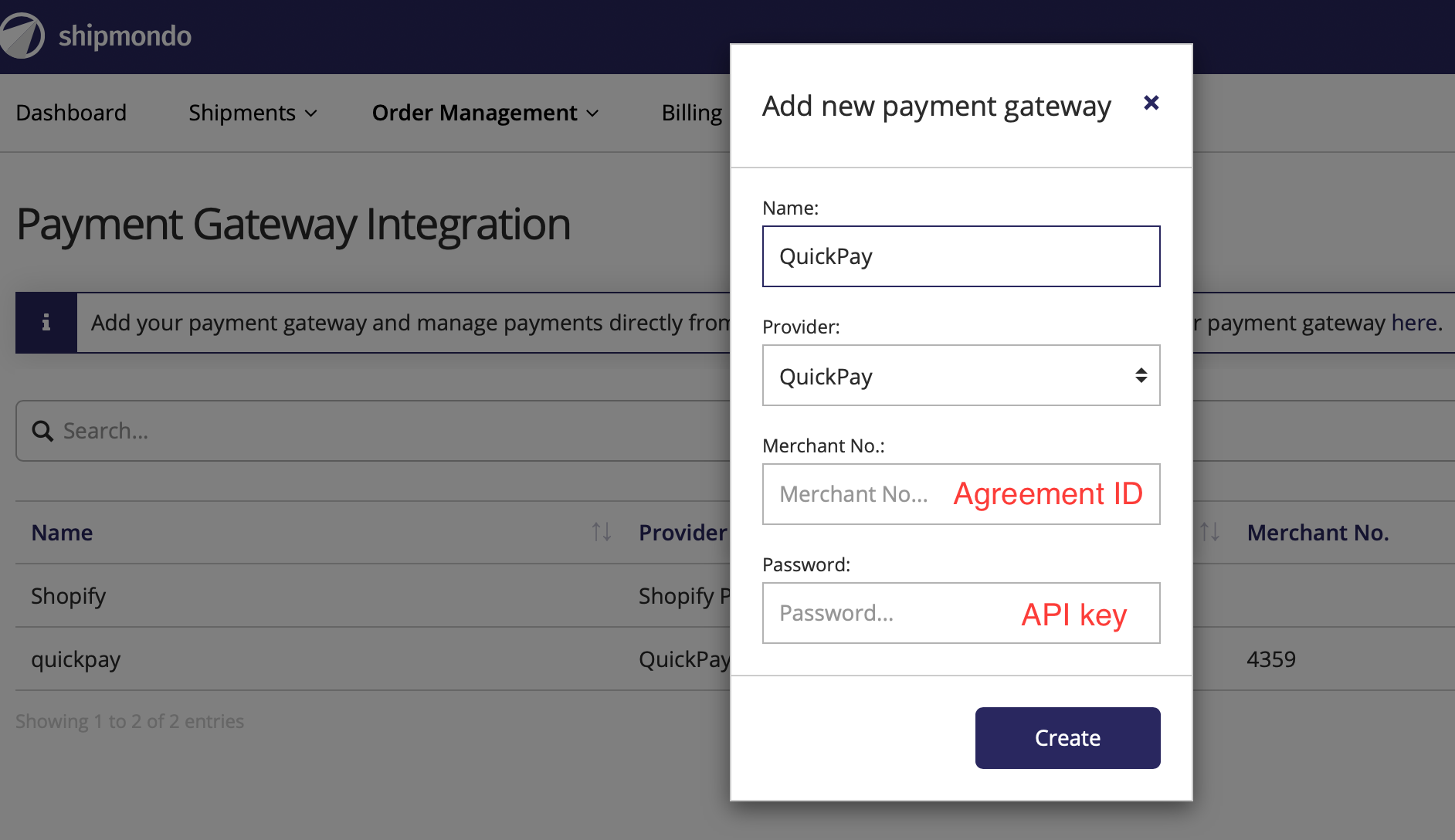The height and width of the screenshot is (840, 1455).
Task: Click the Name column header
Action: (x=62, y=532)
